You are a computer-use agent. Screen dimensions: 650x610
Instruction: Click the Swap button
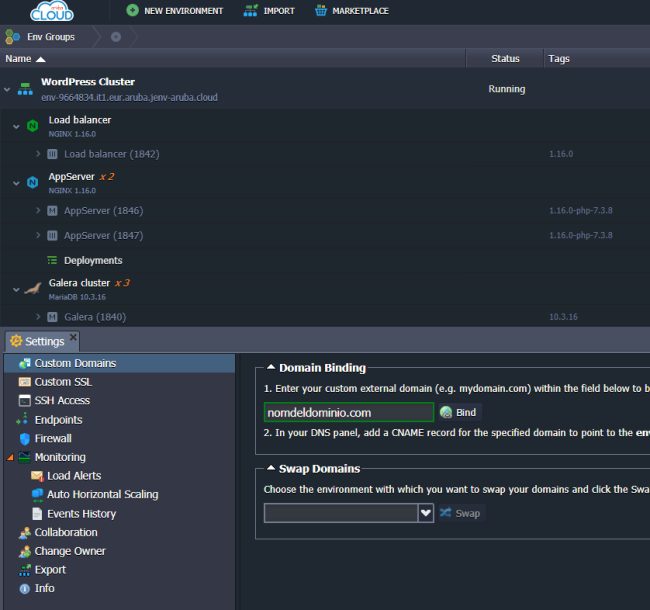pyautogui.click(x=460, y=513)
